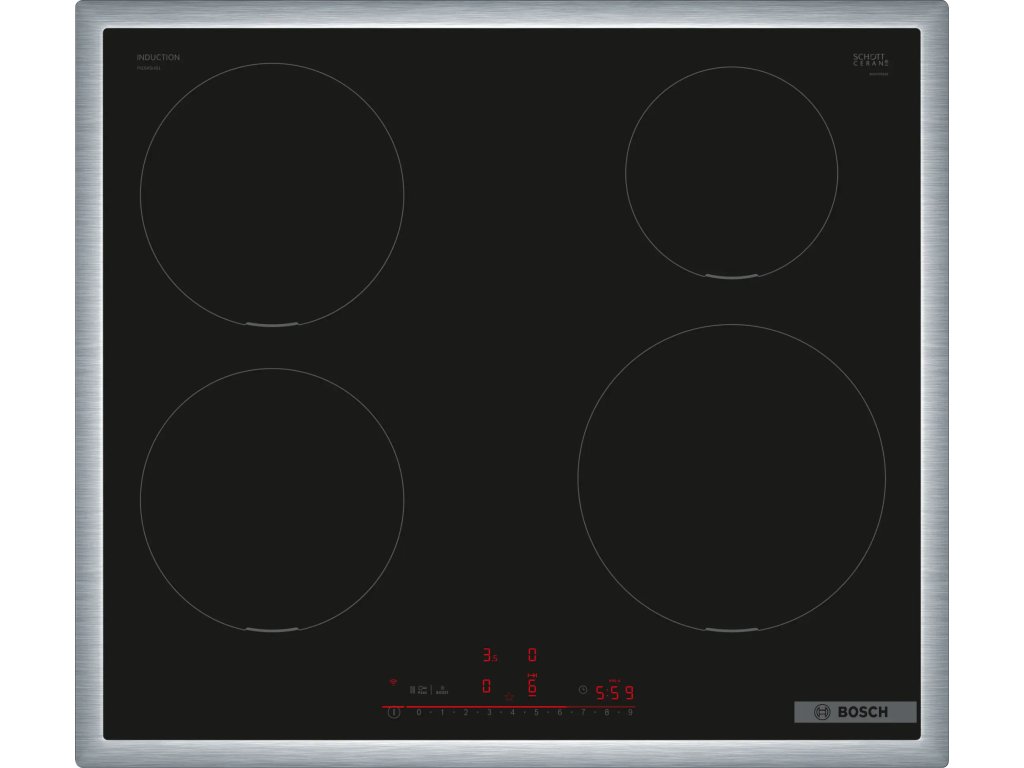Click the INDUCTION label text

(158, 58)
